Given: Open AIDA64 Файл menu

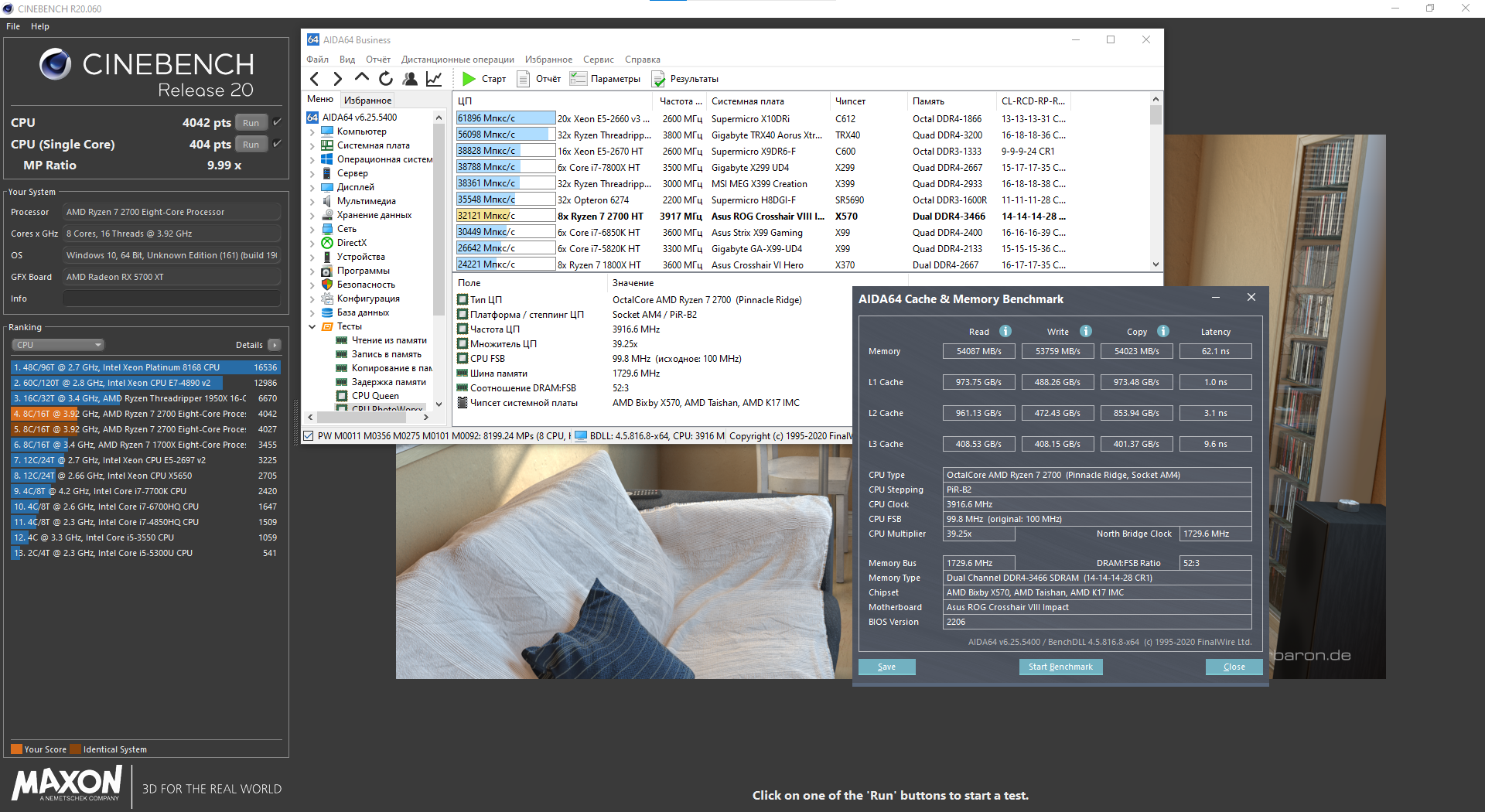Looking at the screenshot, I should click(x=318, y=60).
